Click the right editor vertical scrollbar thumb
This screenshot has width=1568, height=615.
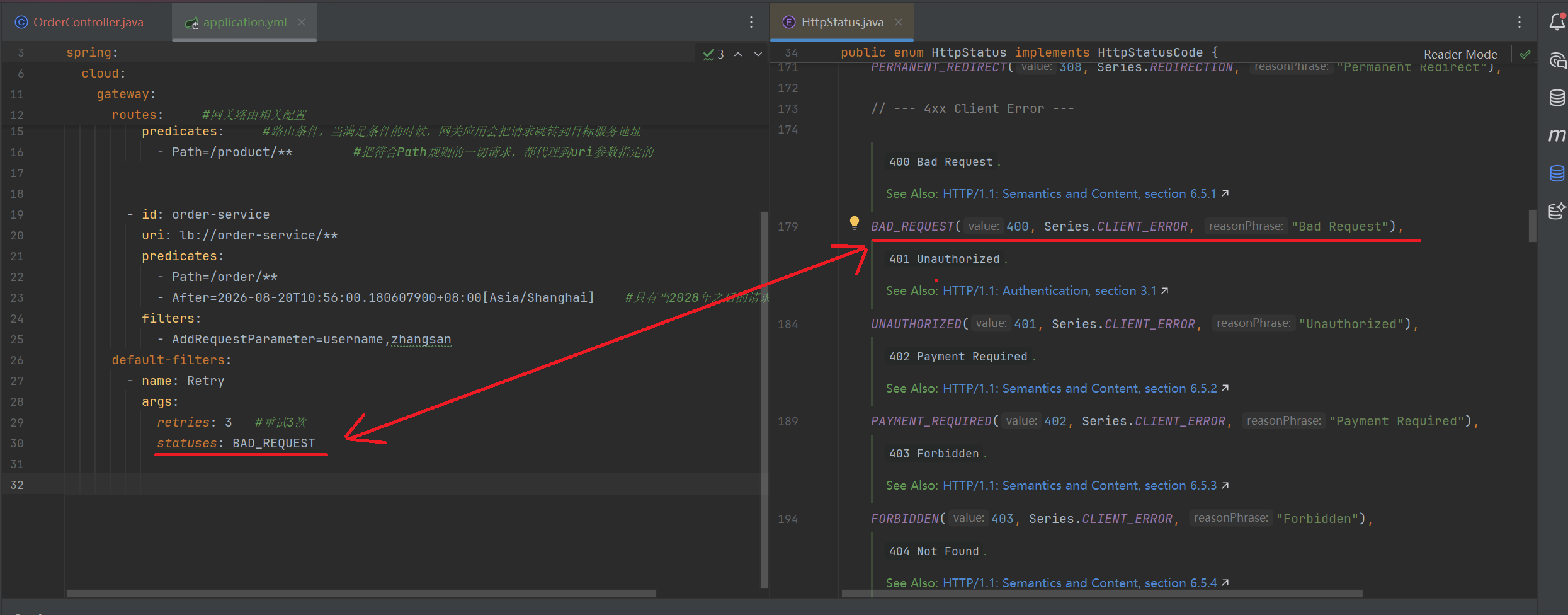tap(1532, 225)
